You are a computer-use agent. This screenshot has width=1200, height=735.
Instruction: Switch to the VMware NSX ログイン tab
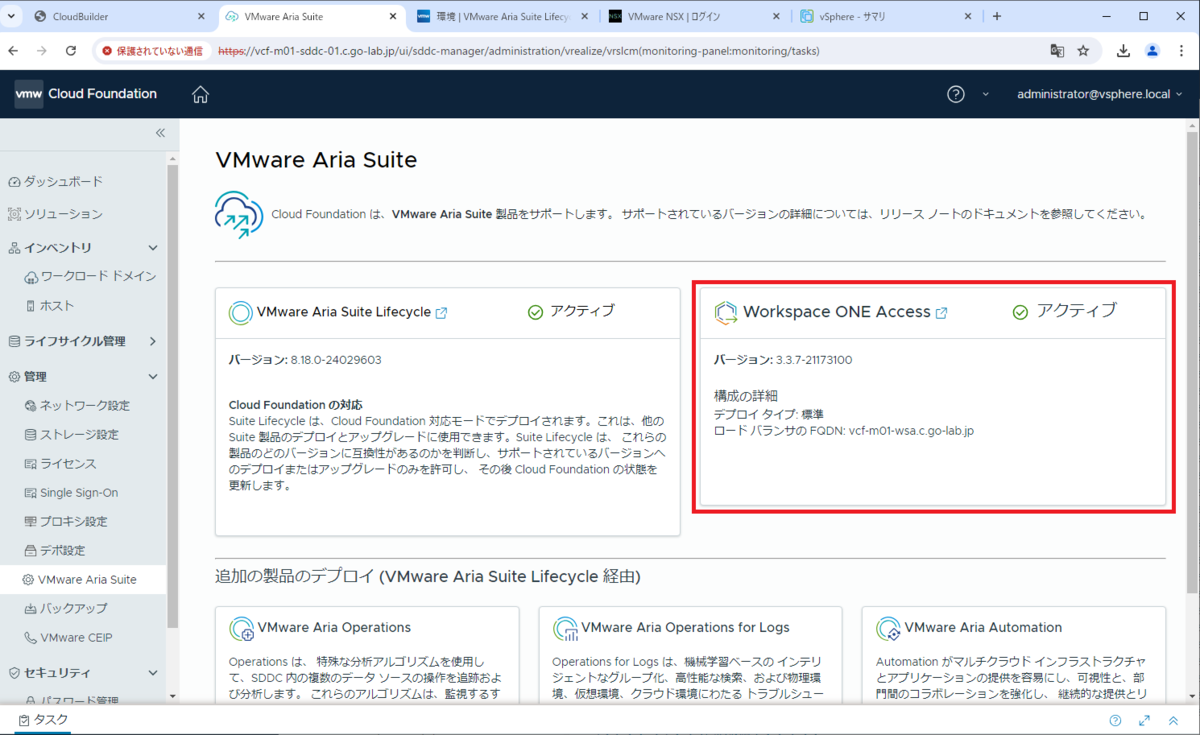click(x=692, y=16)
